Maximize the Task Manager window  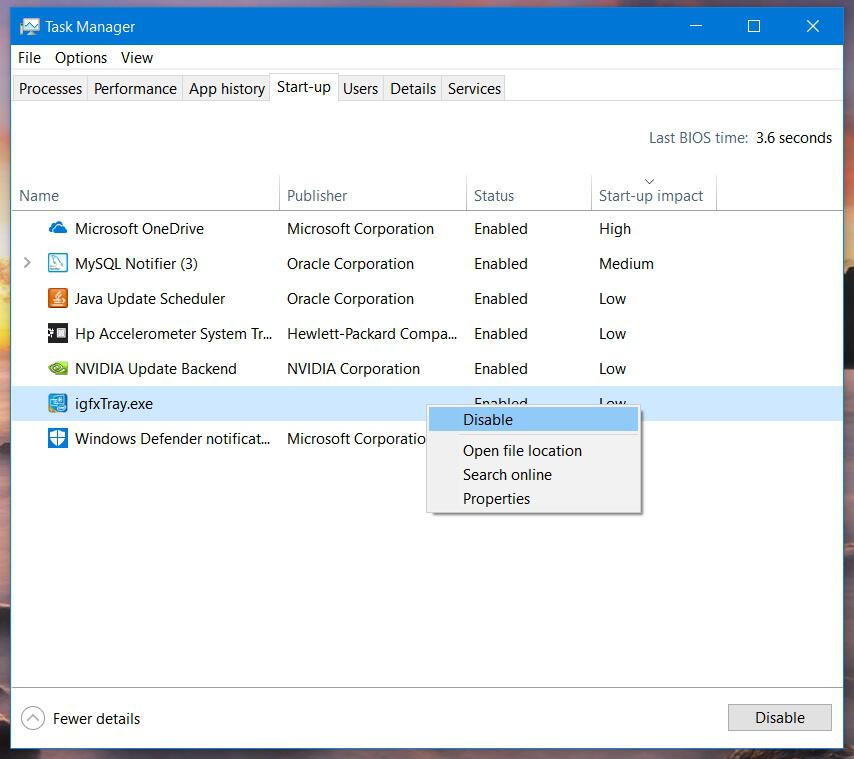pyautogui.click(x=753, y=26)
